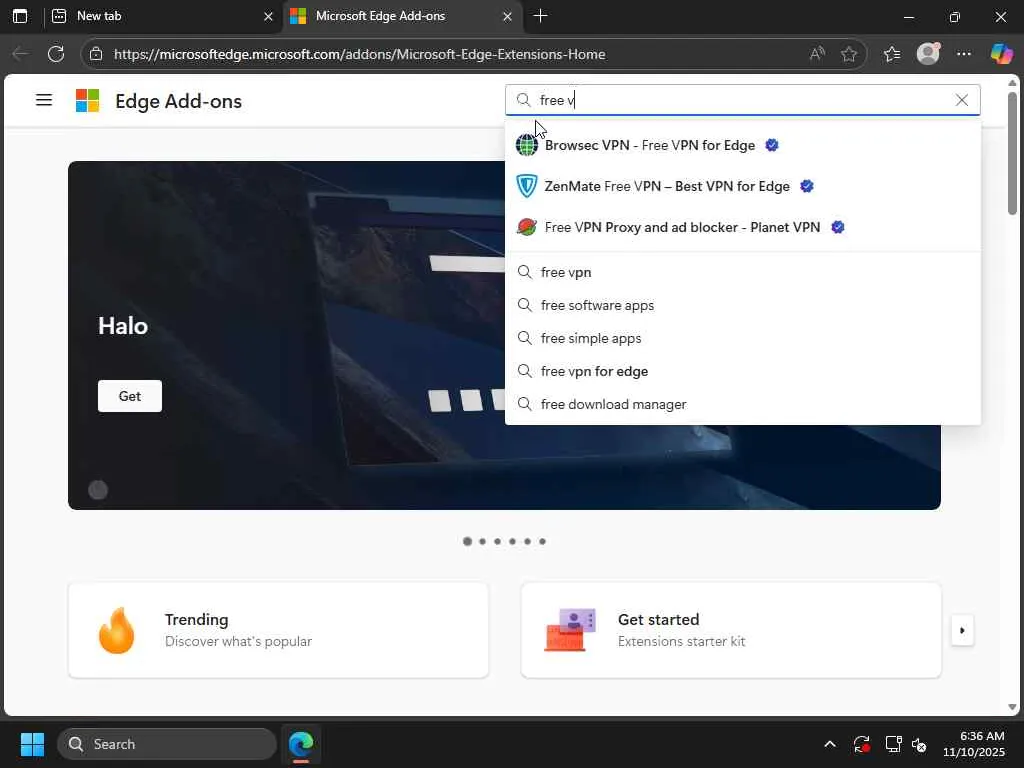
Task: Select ZenMate Free VPN suggestion
Action: pos(743,186)
